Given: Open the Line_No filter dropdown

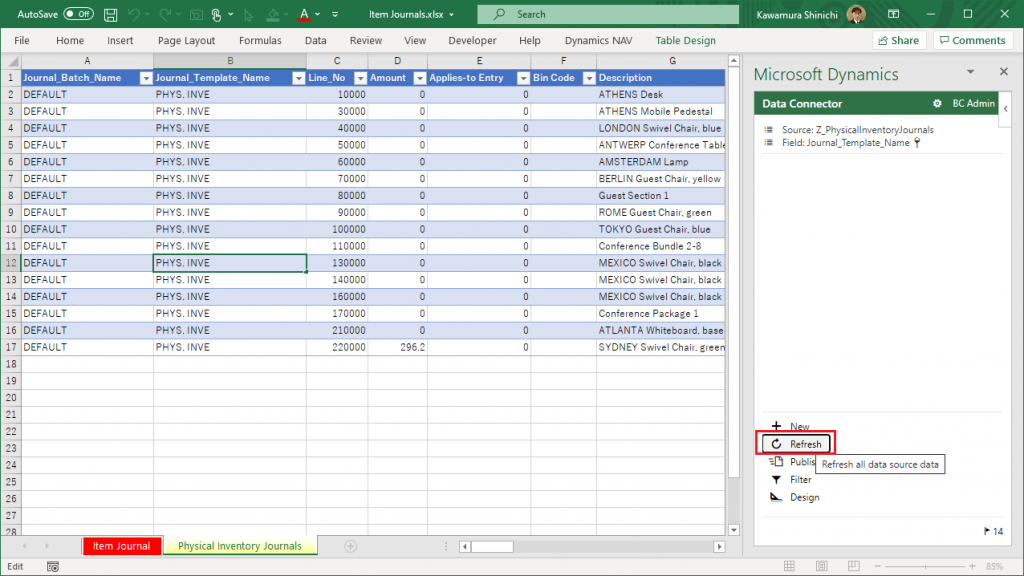Looking at the screenshot, I should coord(360,78).
